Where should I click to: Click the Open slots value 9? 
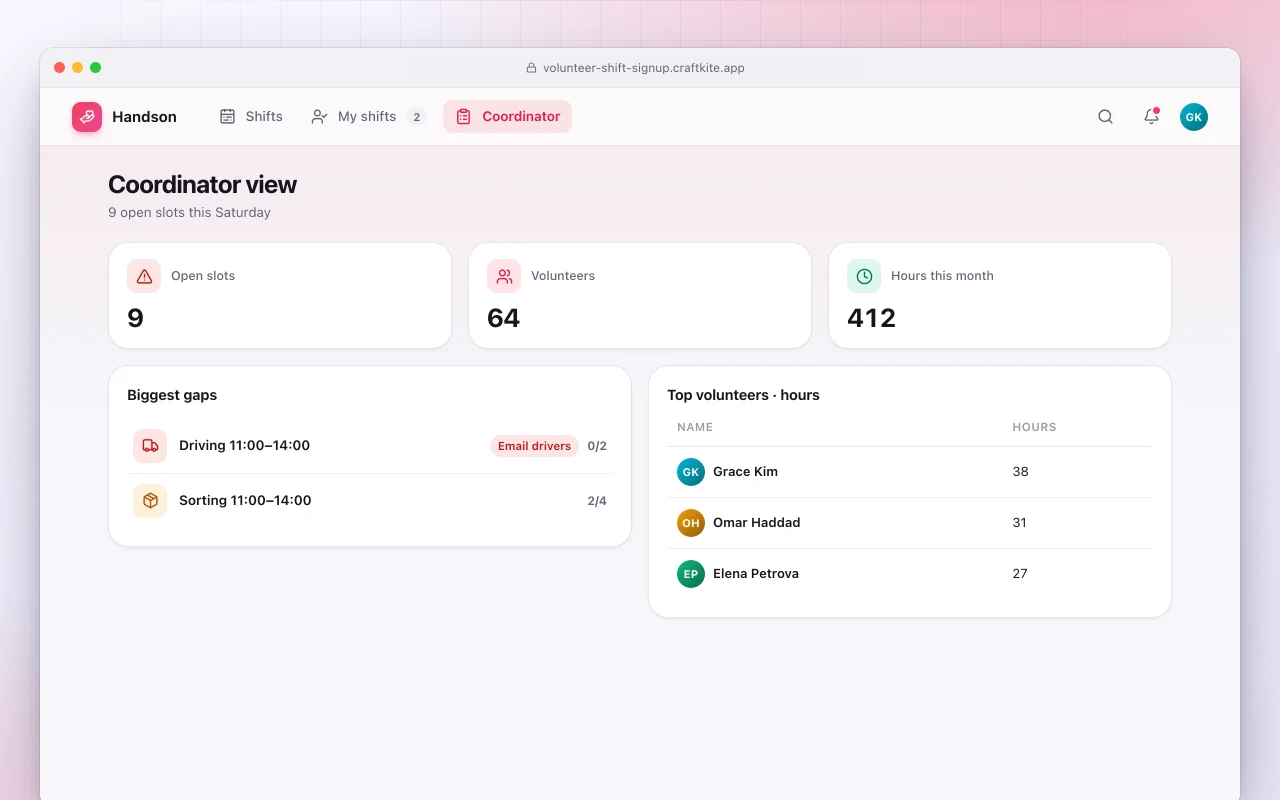tap(136, 318)
